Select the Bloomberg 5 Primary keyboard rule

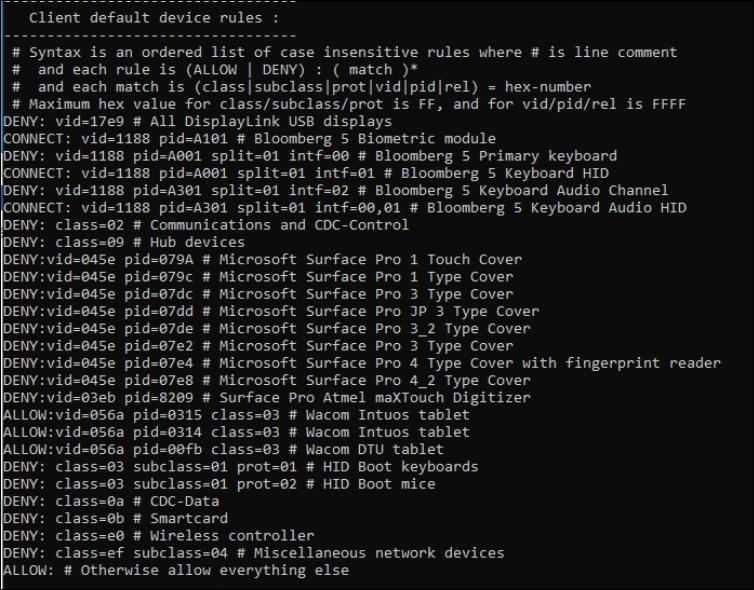click(310, 156)
